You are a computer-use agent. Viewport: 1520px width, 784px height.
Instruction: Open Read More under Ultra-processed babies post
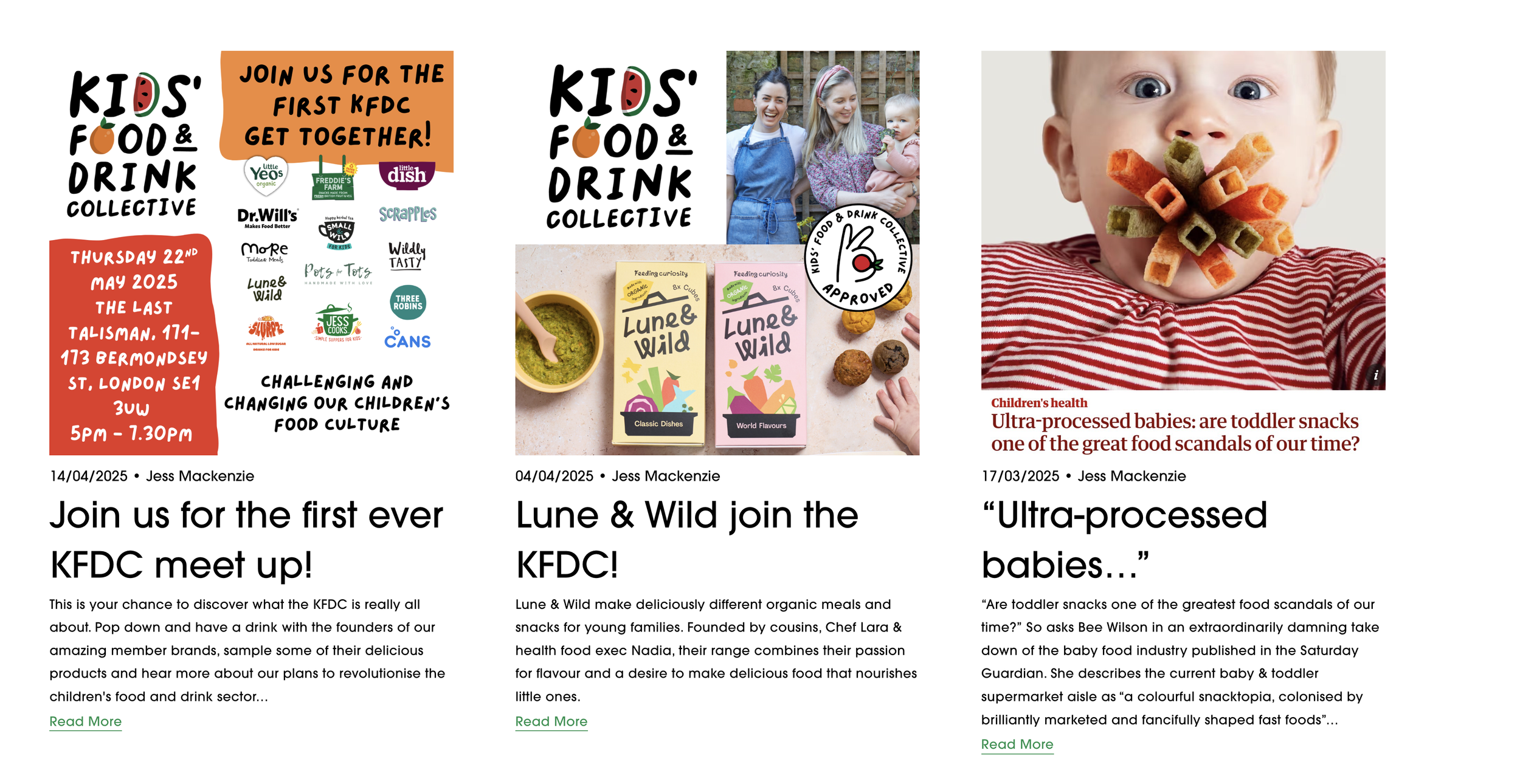coord(1017,744)
